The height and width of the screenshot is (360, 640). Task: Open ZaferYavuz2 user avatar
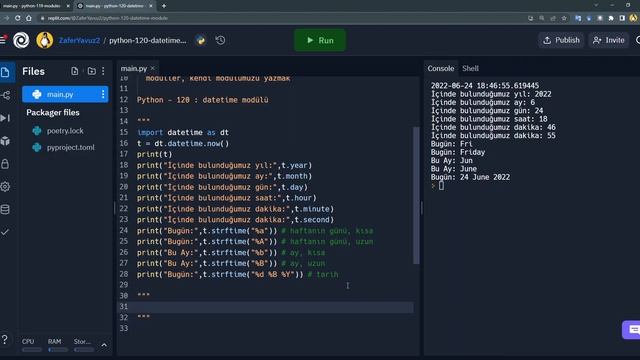44,40
